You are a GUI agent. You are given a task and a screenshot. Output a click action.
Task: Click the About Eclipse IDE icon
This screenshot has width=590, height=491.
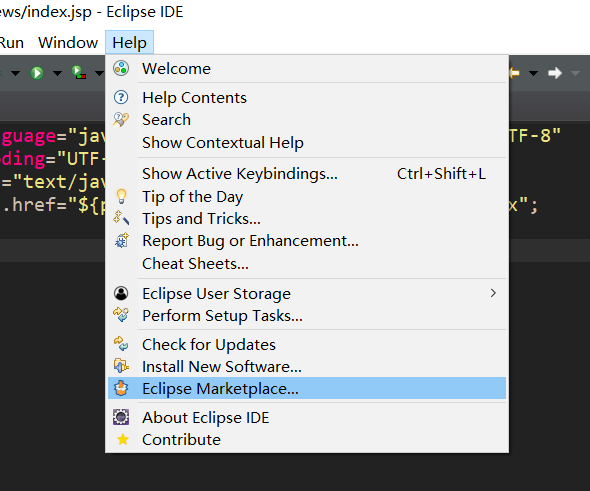[x=121, y=417]
